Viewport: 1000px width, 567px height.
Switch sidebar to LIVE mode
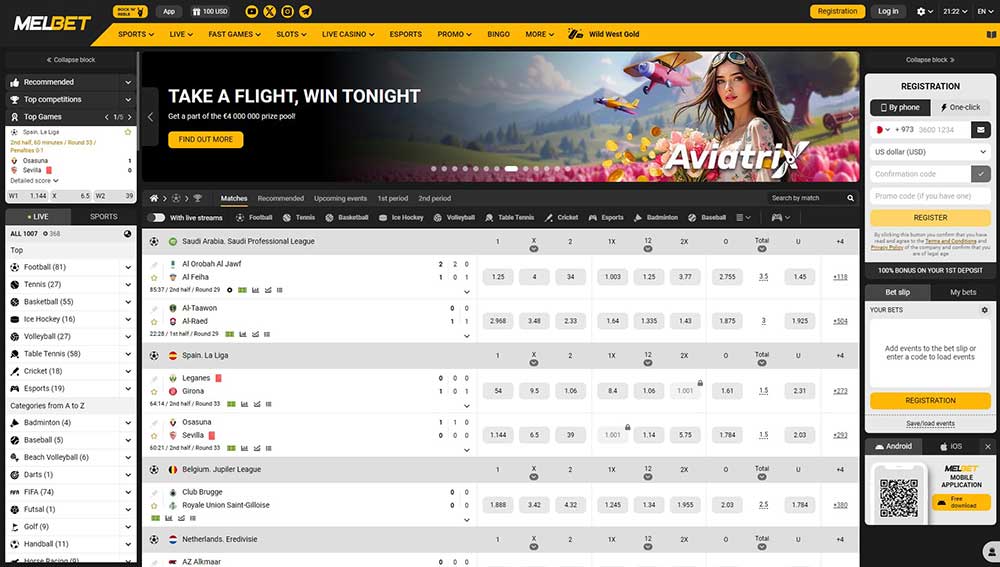point(38,217)
